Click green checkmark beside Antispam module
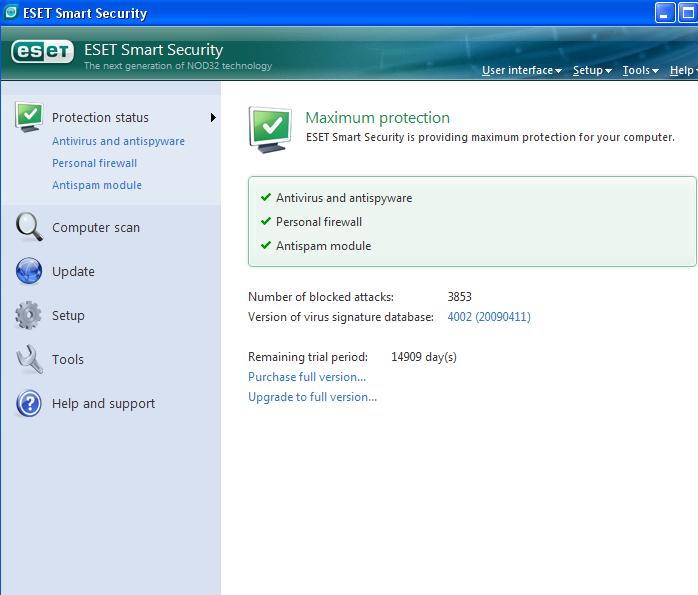 click(266, 245)
